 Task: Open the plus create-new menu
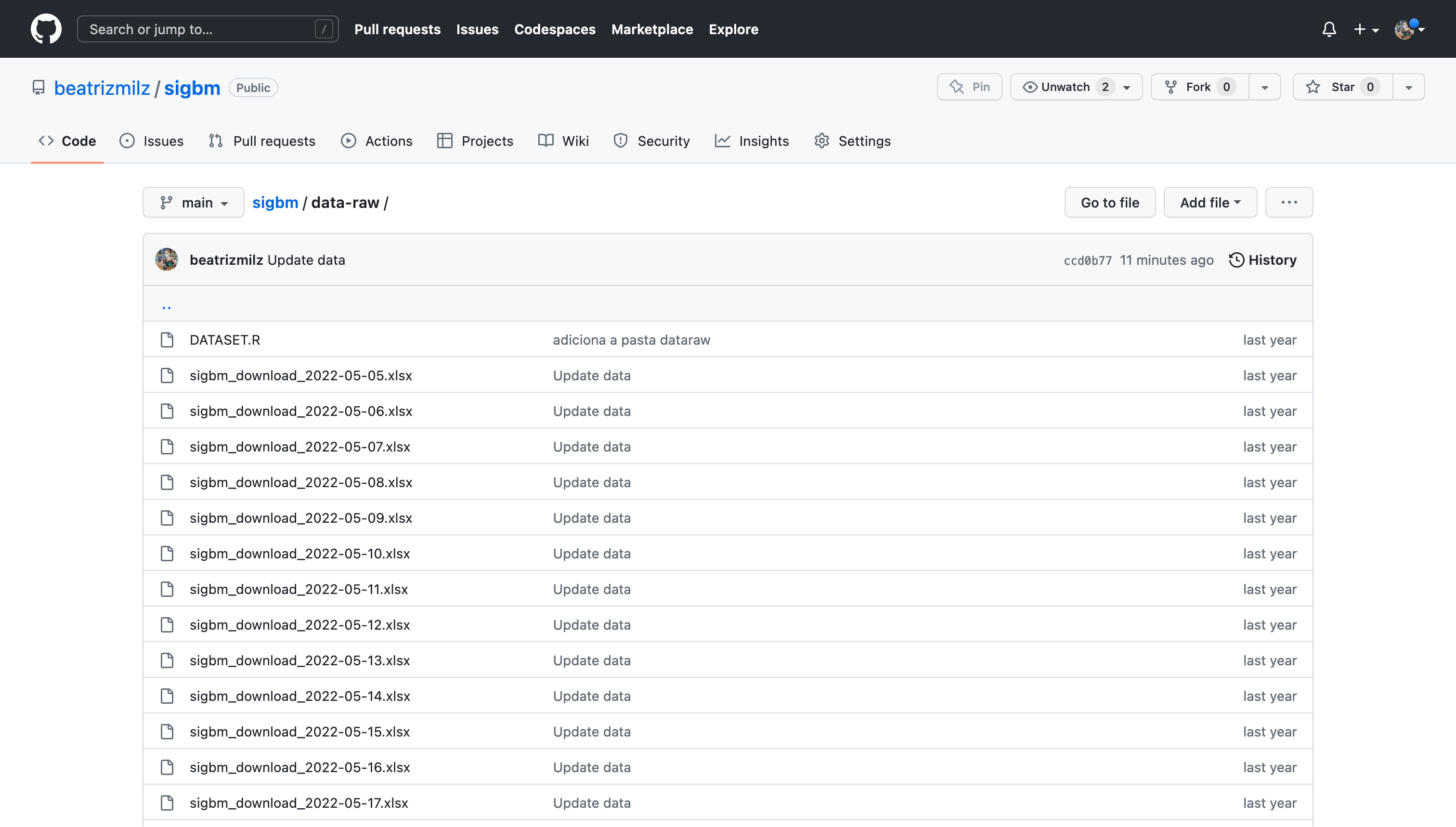coord(1365,29)
